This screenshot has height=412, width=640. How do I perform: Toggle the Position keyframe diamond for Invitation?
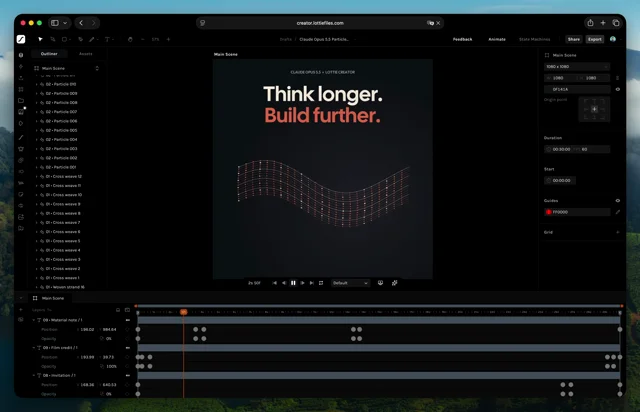[x=127, y=385]
